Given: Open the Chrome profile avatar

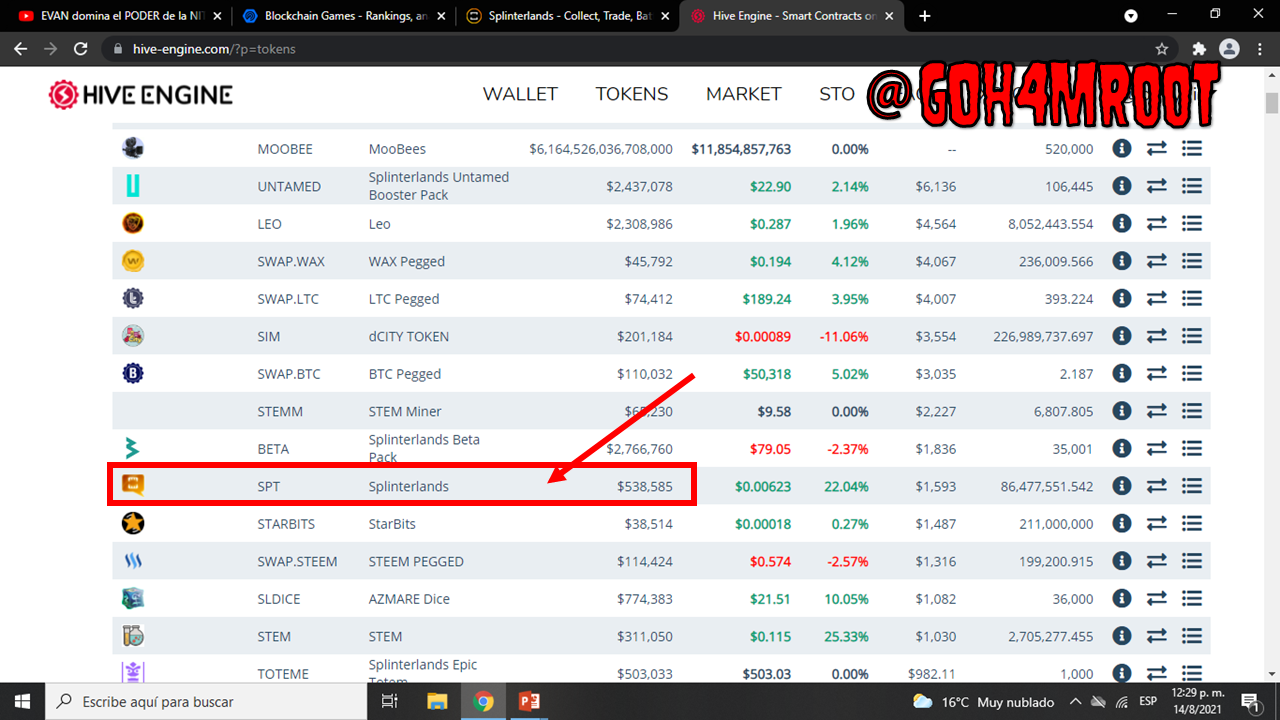Looking at the screenshot, I should [x=1229, y=49].
